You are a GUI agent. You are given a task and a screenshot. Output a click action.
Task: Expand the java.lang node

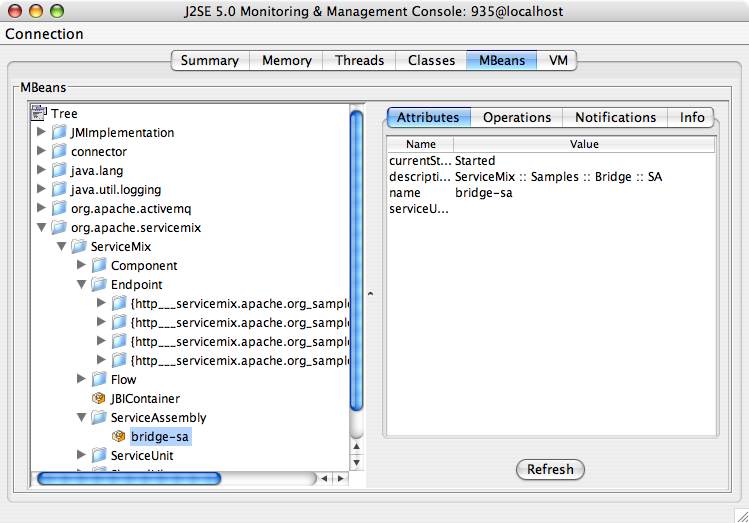click(42, 170)
